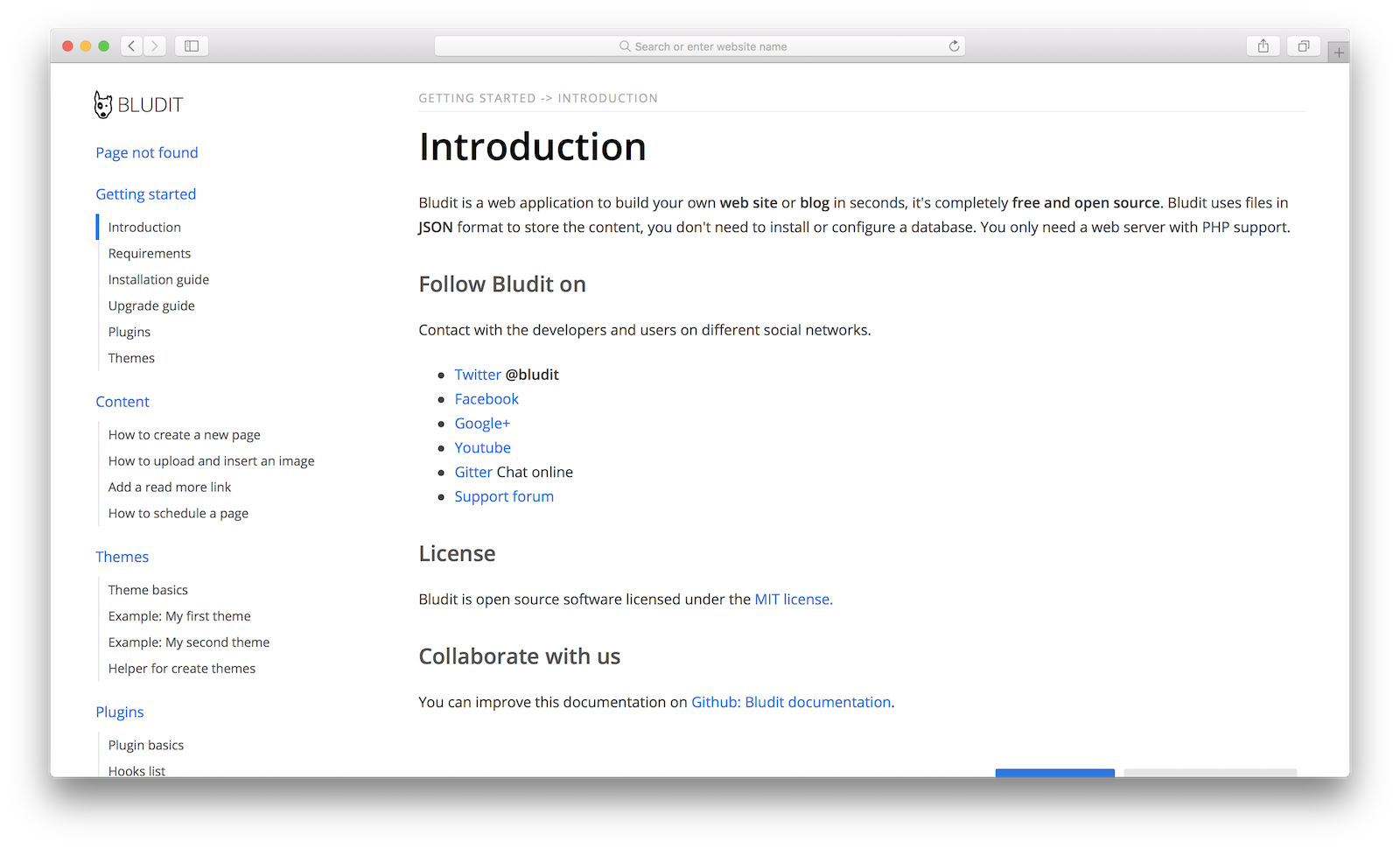Follow the Google+ link
Image resolution: width=1400 pixels, height=849 pixels.
coord(482,424)
